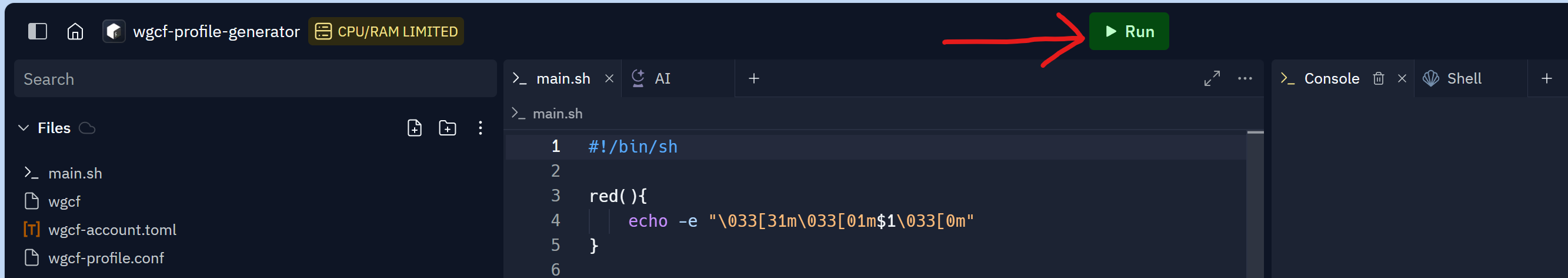Switch to the AI tab
1568x278 pixels.
661,79
